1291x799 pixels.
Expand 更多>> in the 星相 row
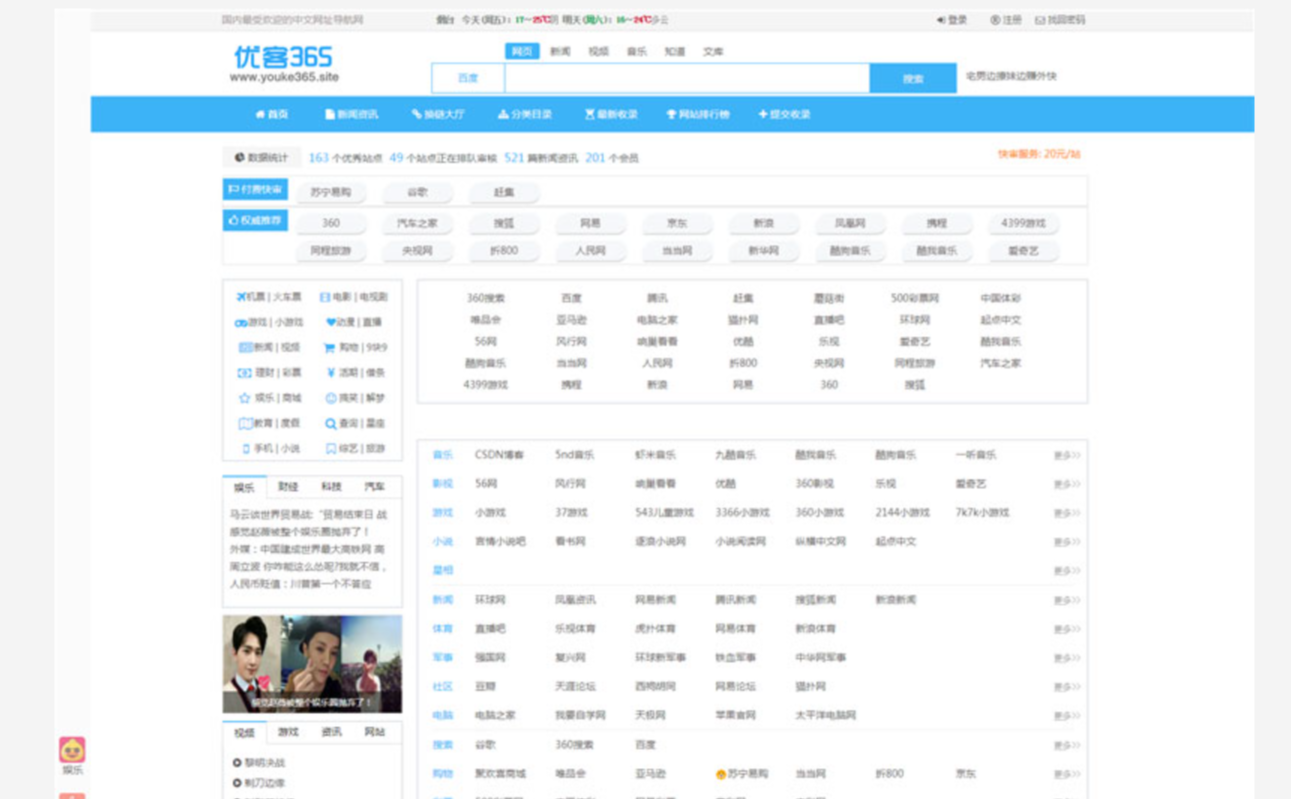1066,571
